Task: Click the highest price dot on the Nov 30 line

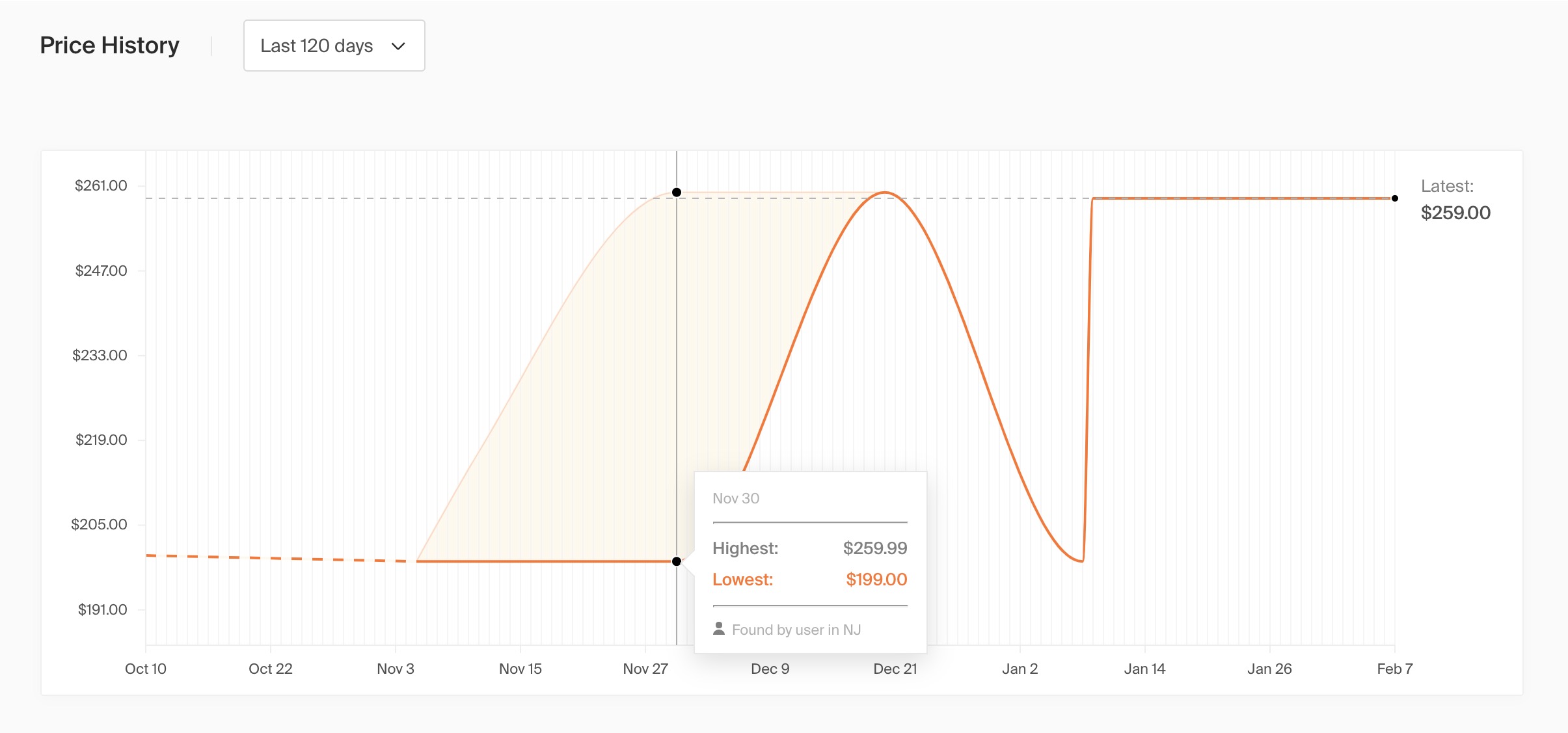Action: (677, 192)
